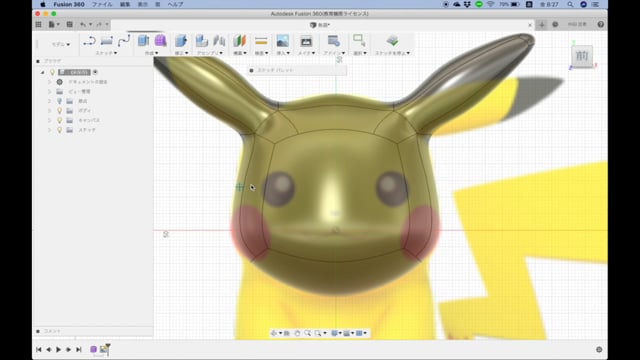Click the New Component assemble icon
This screenshot has height=360, width=640.
[202, 41]
